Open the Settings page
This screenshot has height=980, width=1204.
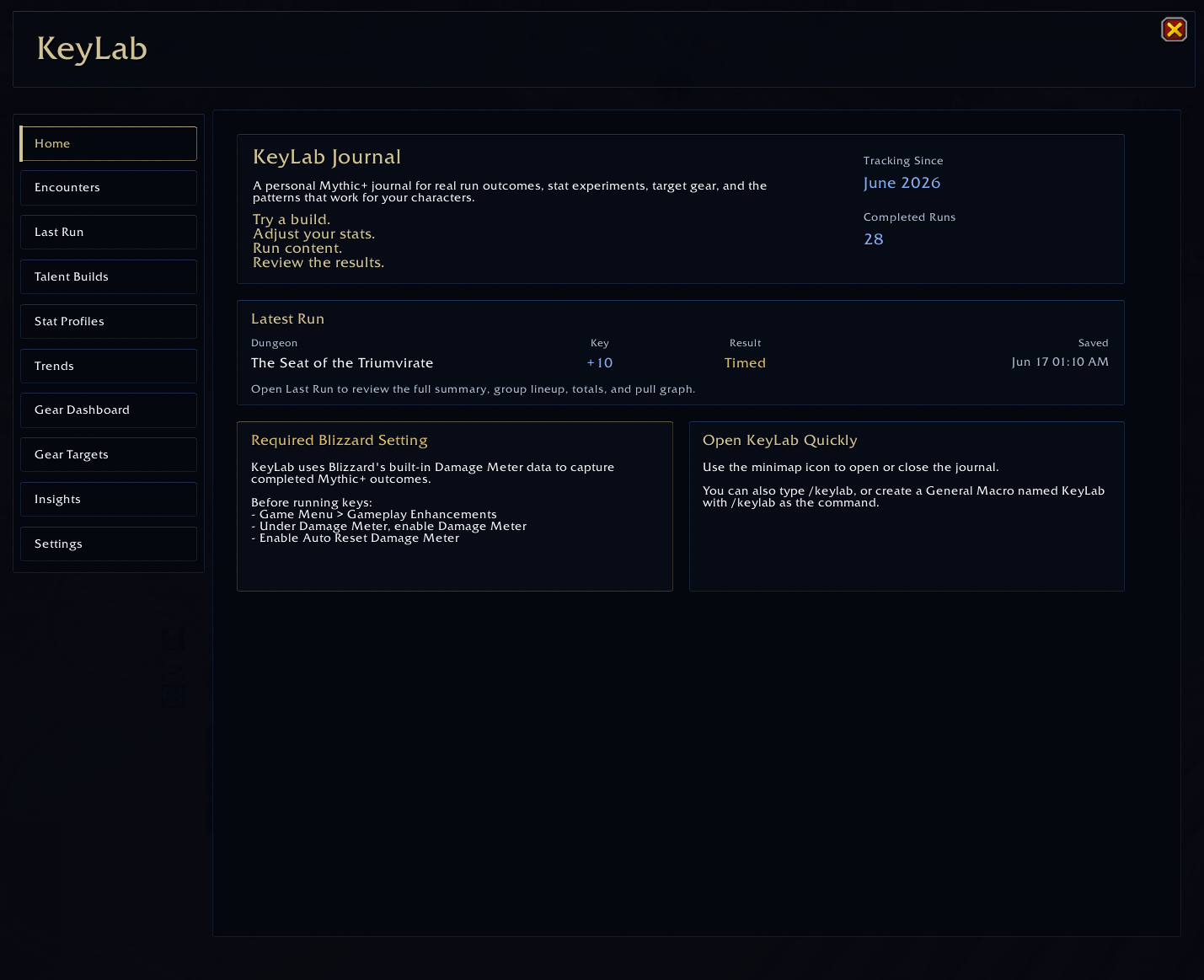pos(109,544)
